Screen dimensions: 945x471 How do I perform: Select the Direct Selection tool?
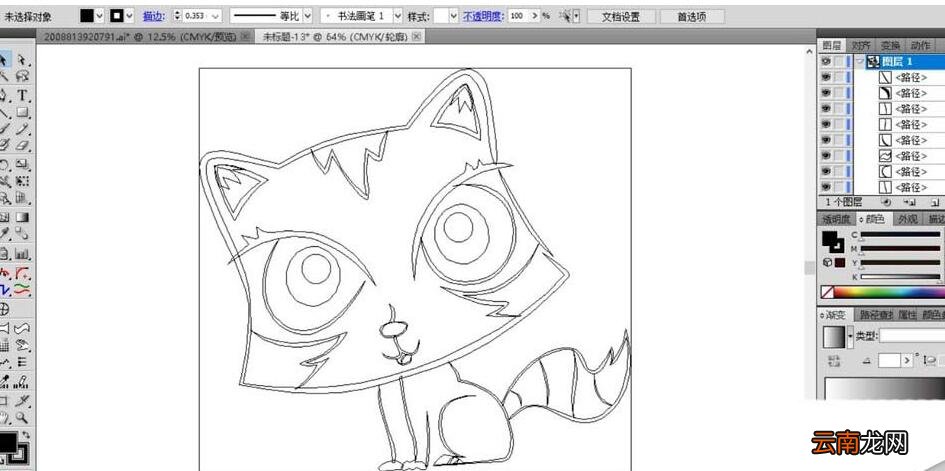(22, 60)
